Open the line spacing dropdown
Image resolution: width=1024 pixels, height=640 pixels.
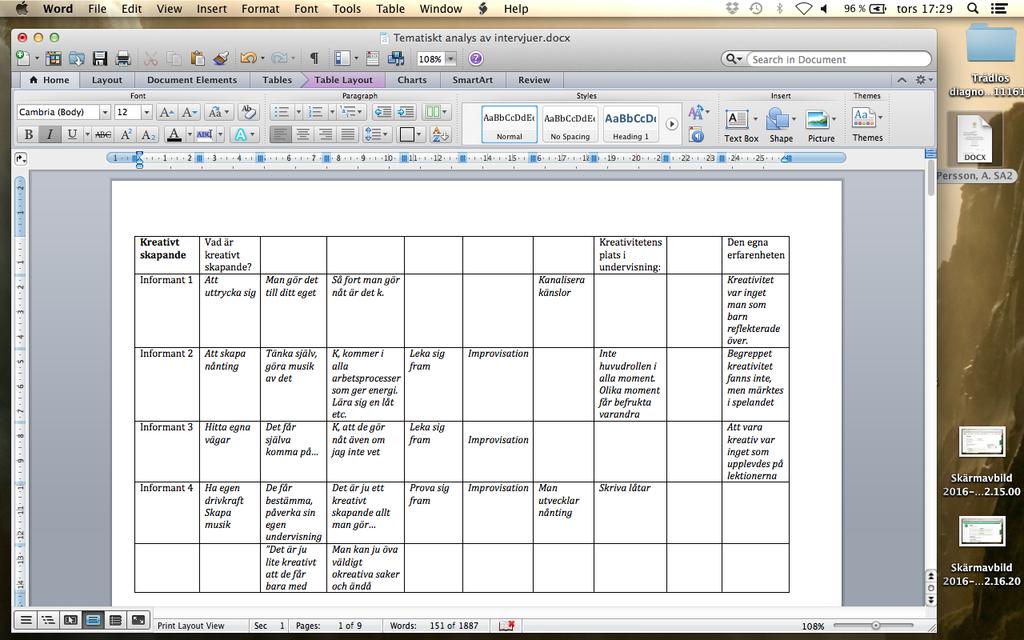(x=376, y=135)
